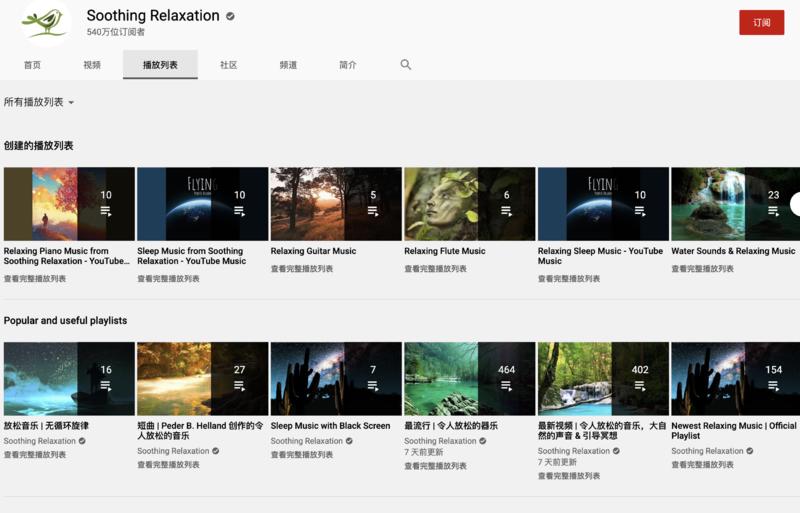800x513 pixels.
Task: Open the Soothing Relaxation channel avatar
Action: point(46,22)
